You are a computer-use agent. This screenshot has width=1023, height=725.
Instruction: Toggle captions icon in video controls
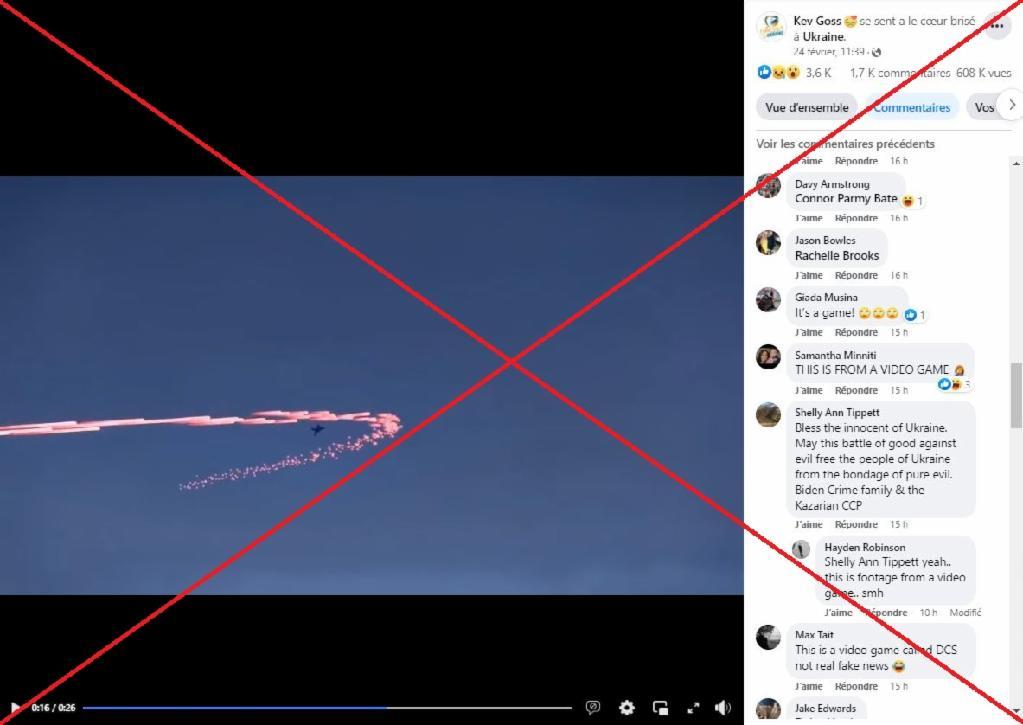pyautogui.click(x=593, y=707)
